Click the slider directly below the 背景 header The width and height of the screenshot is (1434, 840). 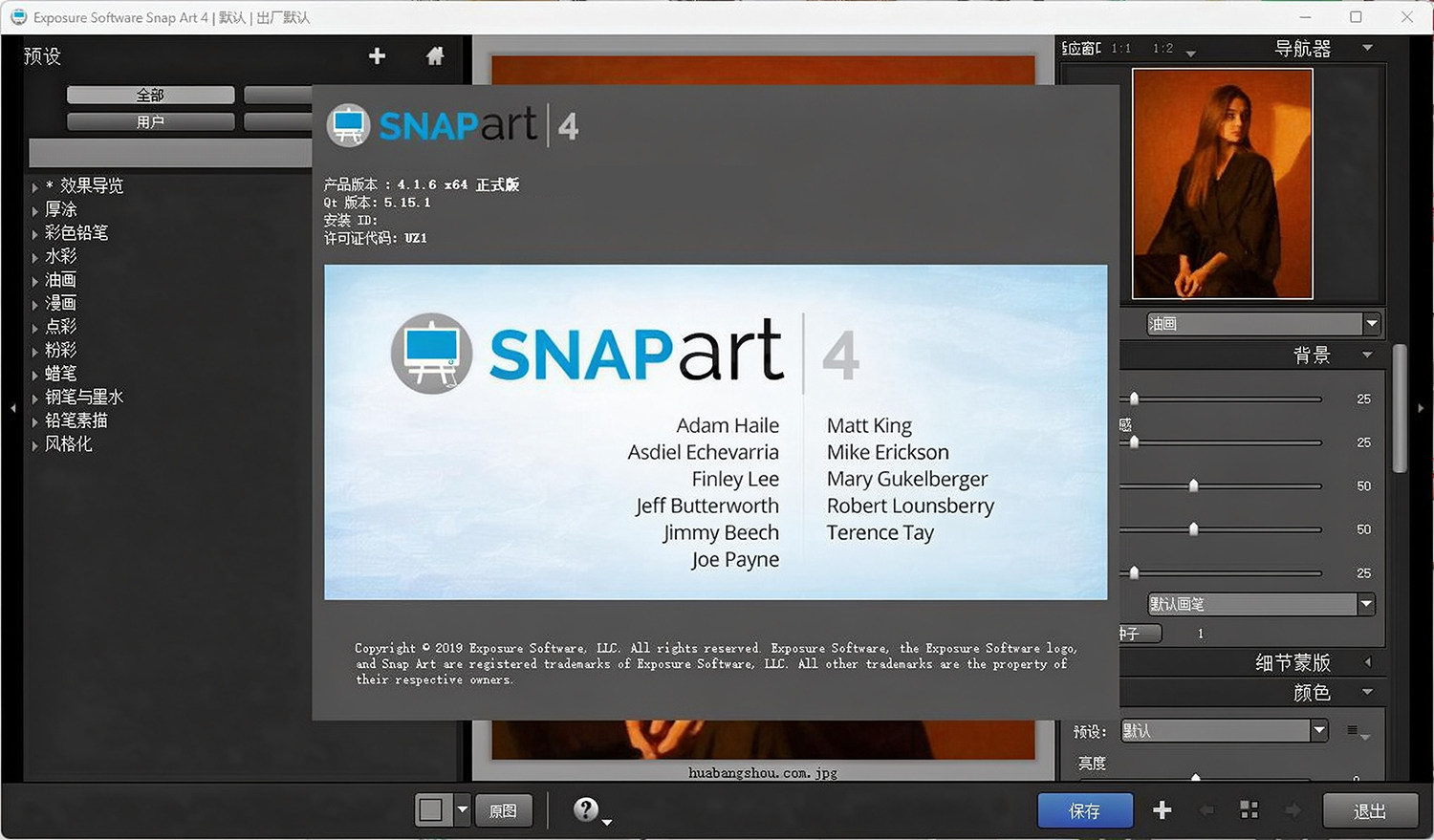coord(1221,398)
